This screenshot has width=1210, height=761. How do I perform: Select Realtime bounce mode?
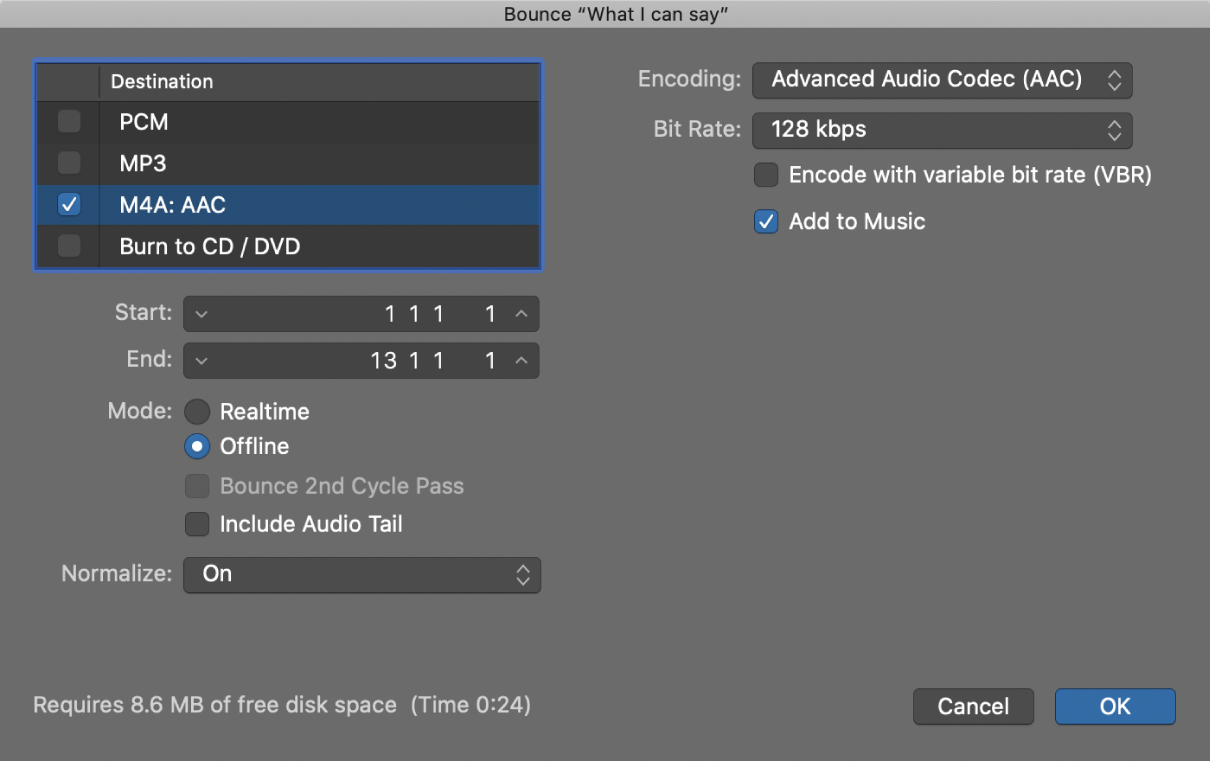(197, 412)
